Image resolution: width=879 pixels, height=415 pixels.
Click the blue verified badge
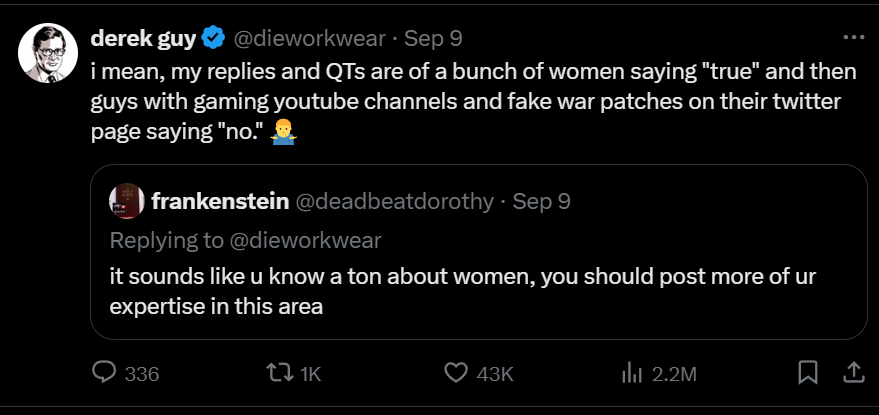click(212, 39)
